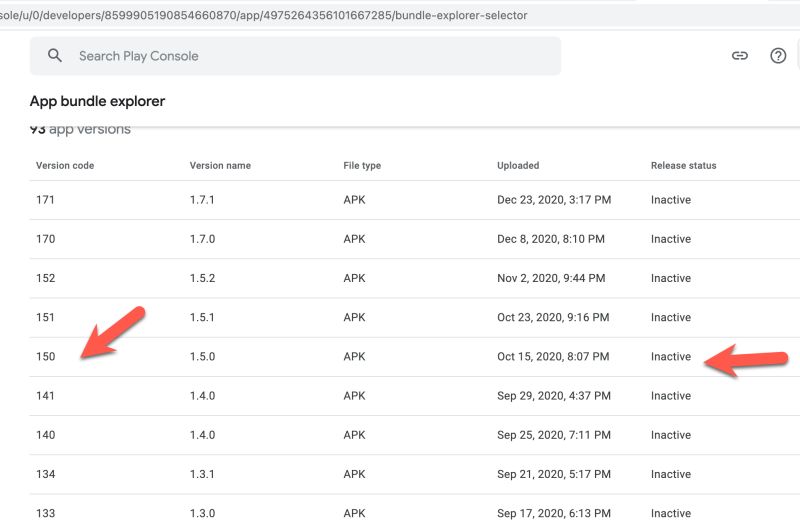Select version name 1.7.0

(x=202, y=239)
